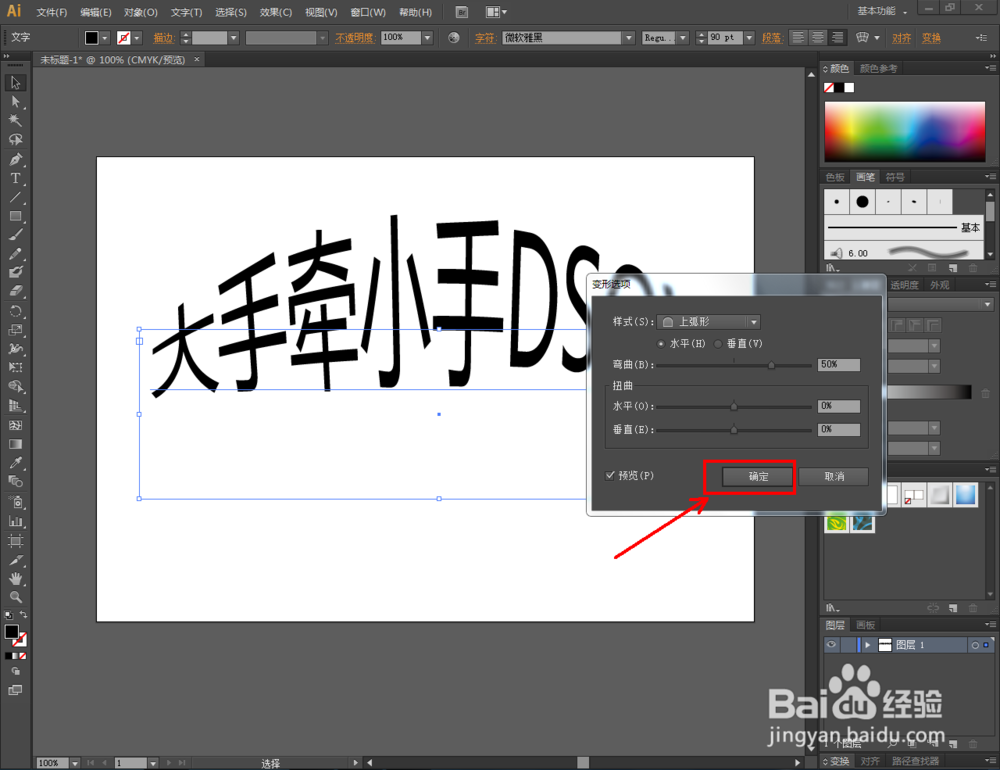Open the 对象(O) menu
Screen dimensions: 1000x770
pos(141,12)
